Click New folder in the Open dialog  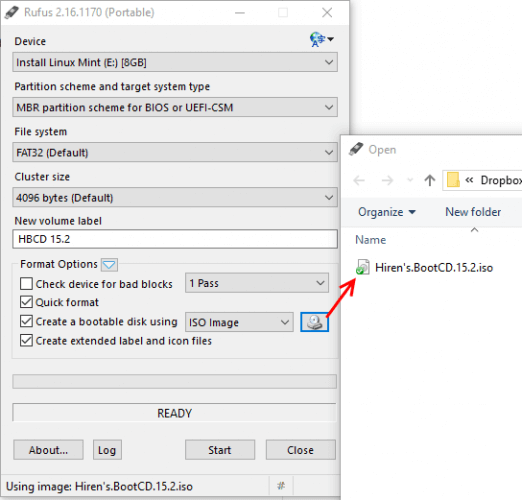[x=473, y=212]
